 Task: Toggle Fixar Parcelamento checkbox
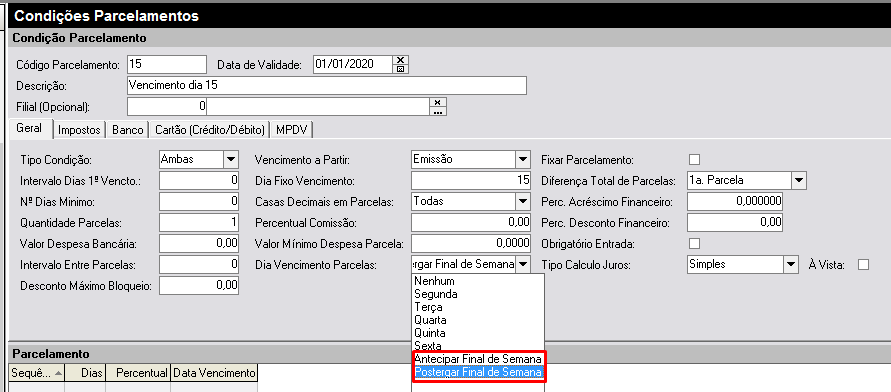694,159
